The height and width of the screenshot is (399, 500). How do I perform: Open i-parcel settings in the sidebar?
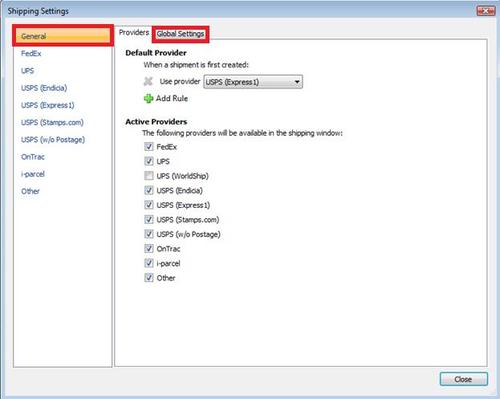click(33, 174)
